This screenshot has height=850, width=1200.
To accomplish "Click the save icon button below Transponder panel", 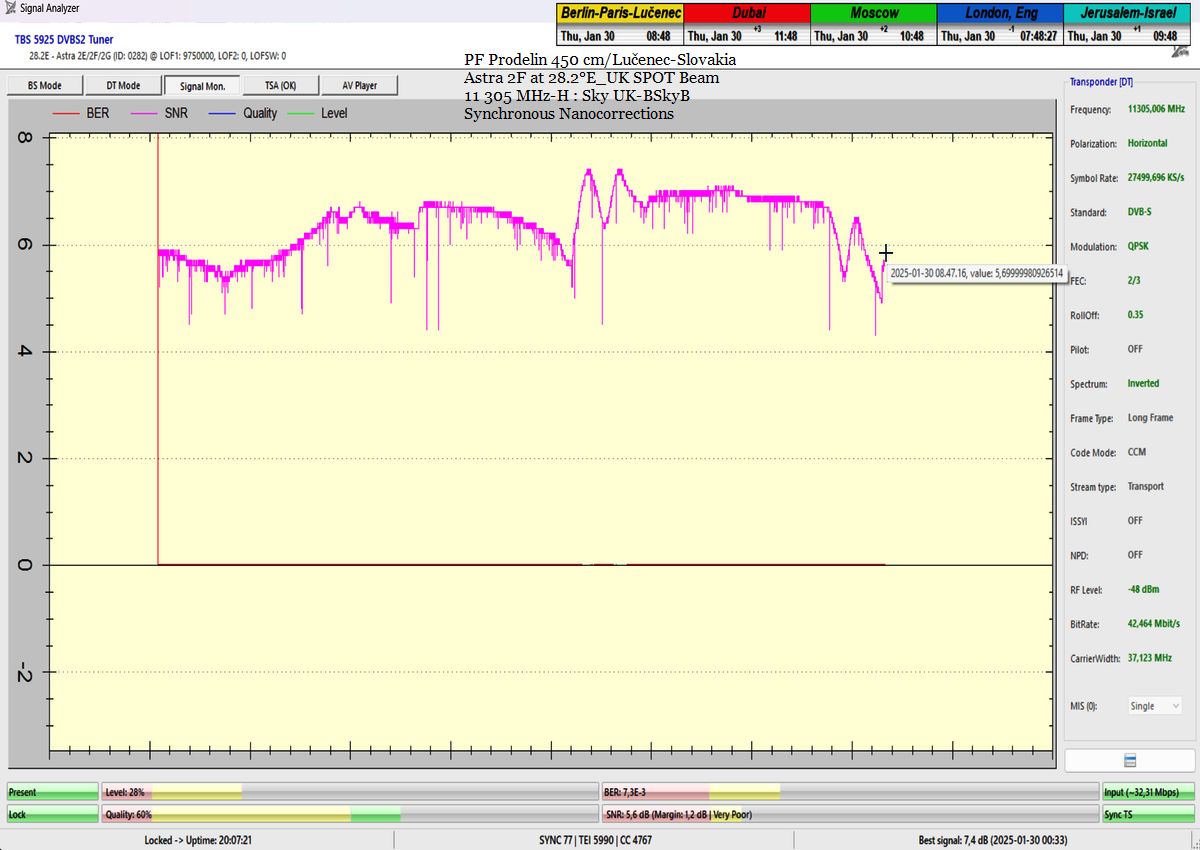I will 1130,761.
